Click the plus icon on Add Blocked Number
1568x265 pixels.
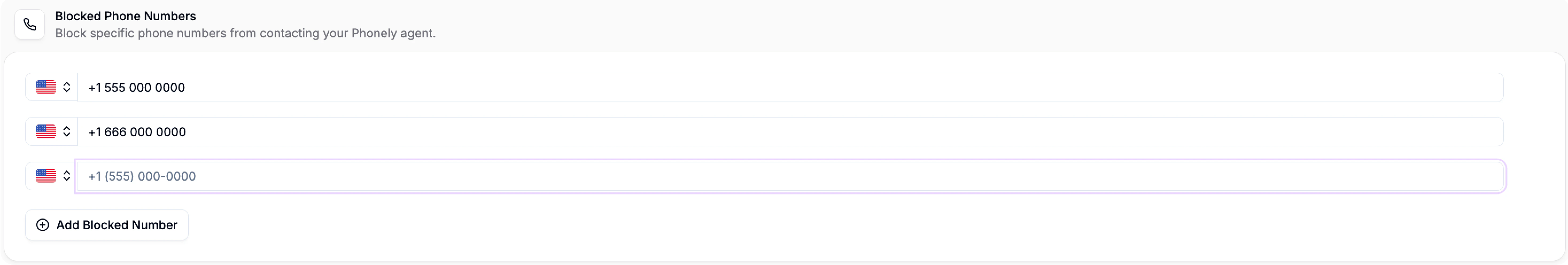(x=42, y=225)
